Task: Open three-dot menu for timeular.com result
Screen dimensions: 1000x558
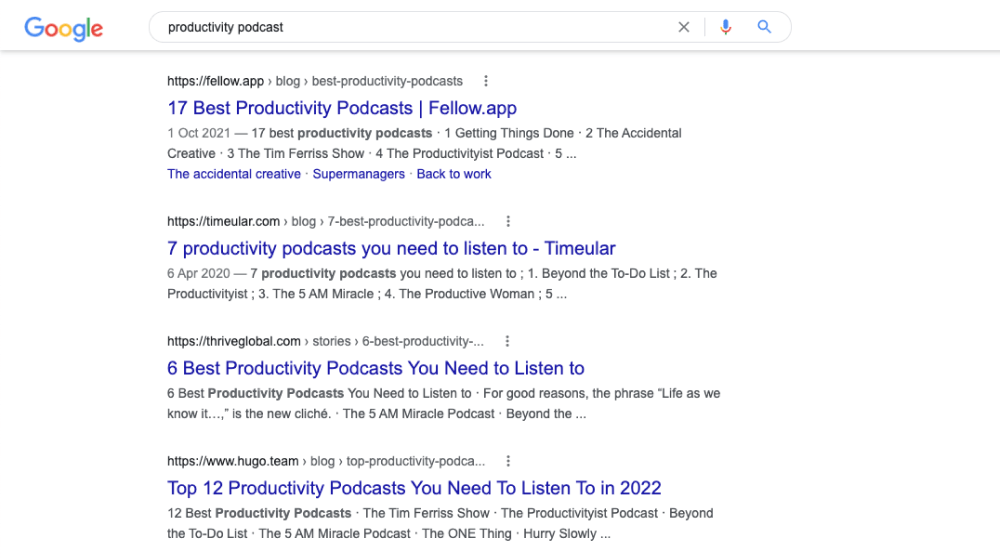Action: (x=508, y=221)
